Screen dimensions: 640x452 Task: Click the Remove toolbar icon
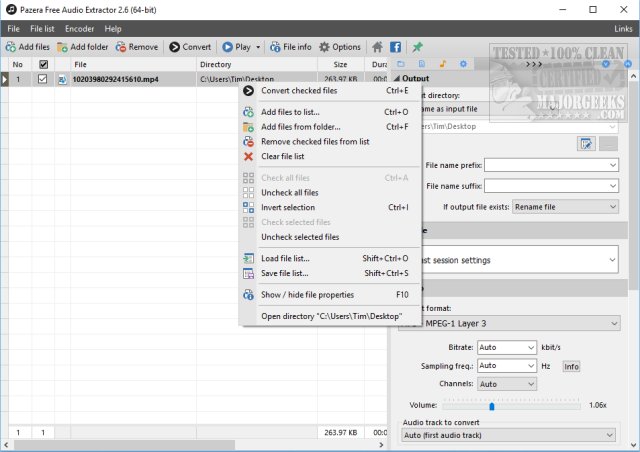pos(121,47)
